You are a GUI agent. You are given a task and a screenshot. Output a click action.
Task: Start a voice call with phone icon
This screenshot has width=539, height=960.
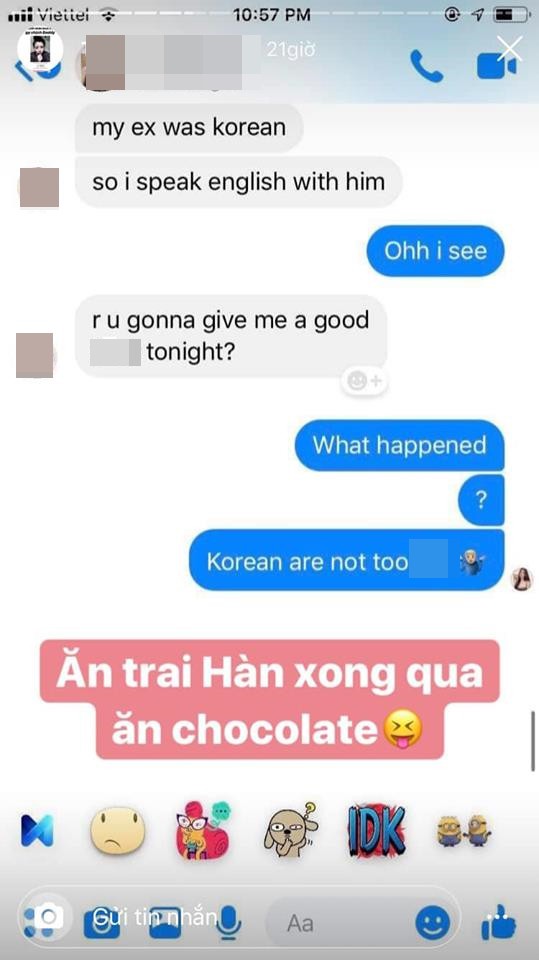coord(426,66)
